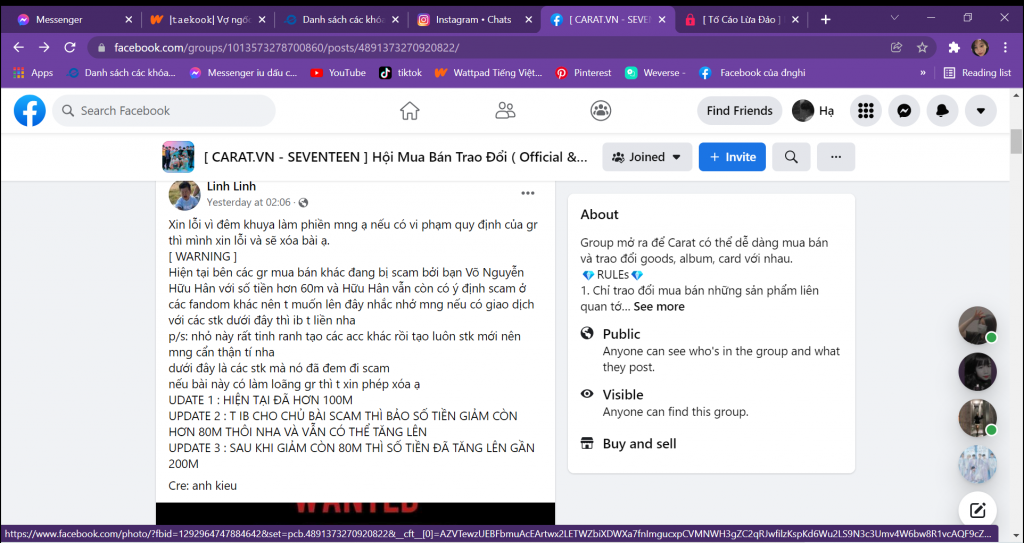Viewport: 1024px width, 543px height.
Task: Open post options ellipsis on Linh Linh's post
Action: 528,193
